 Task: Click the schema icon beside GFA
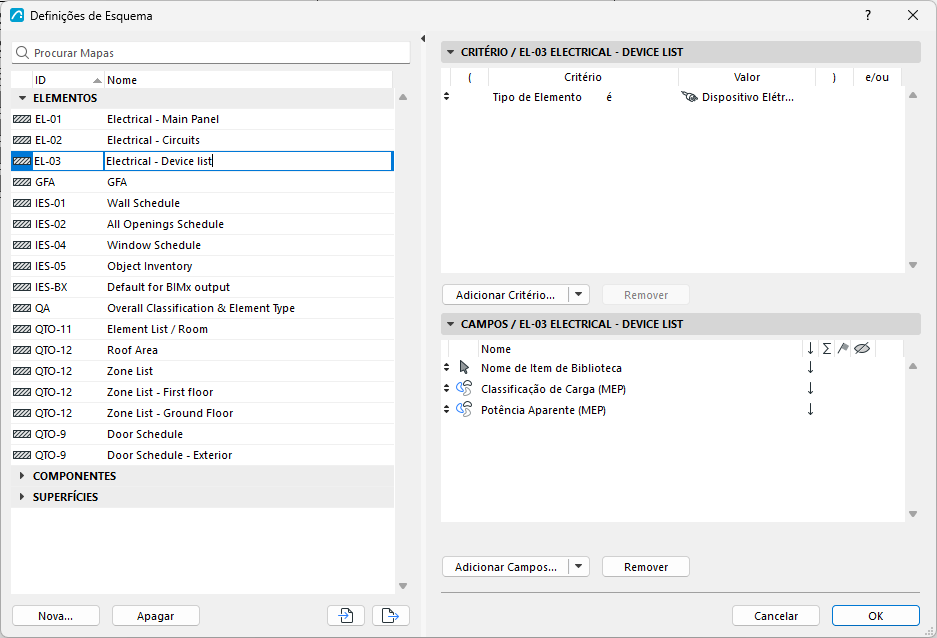coord(22,182)
